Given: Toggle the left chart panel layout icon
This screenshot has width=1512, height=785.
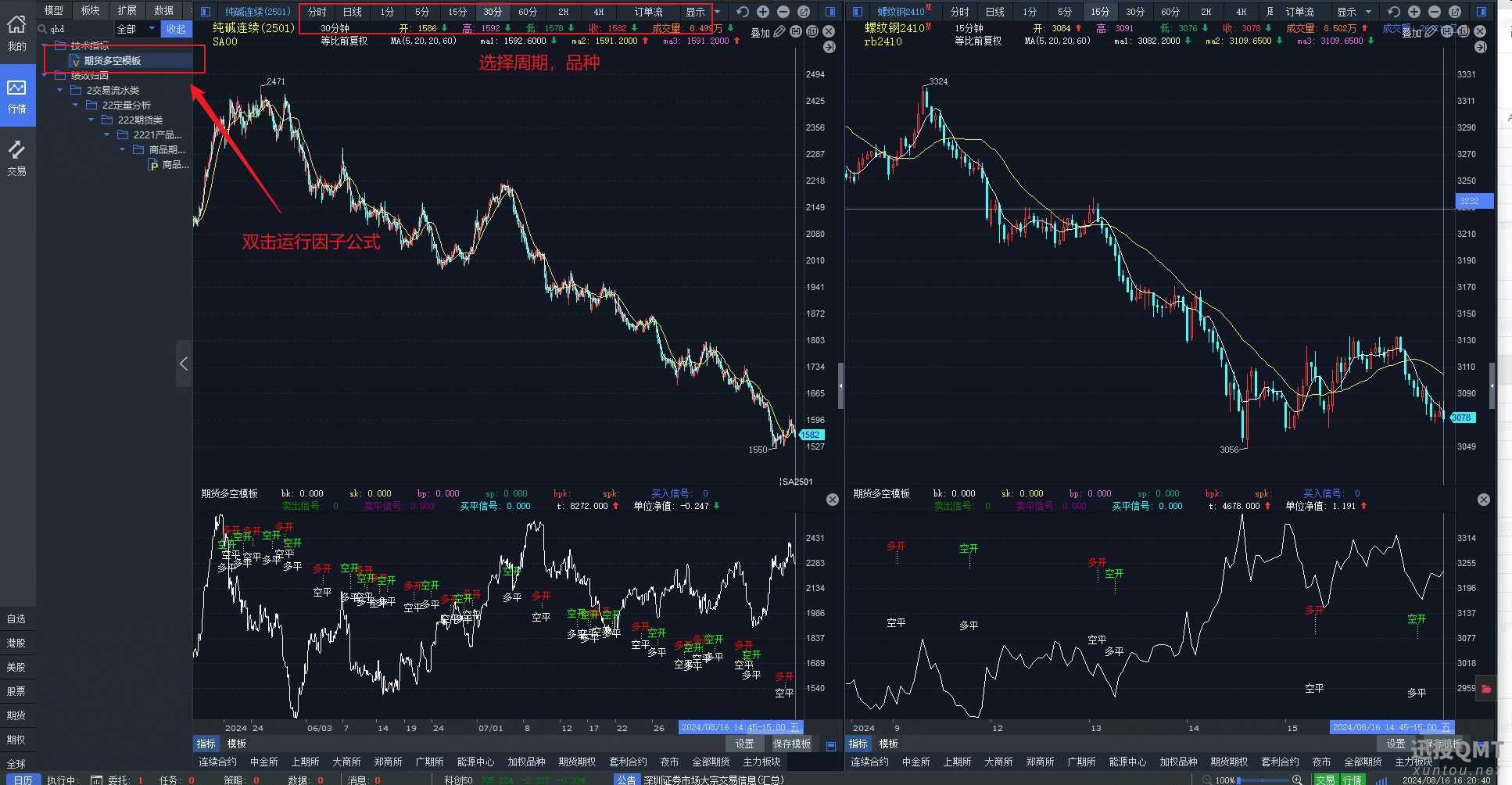Looking at the screenshot, I should click(206, 12).
